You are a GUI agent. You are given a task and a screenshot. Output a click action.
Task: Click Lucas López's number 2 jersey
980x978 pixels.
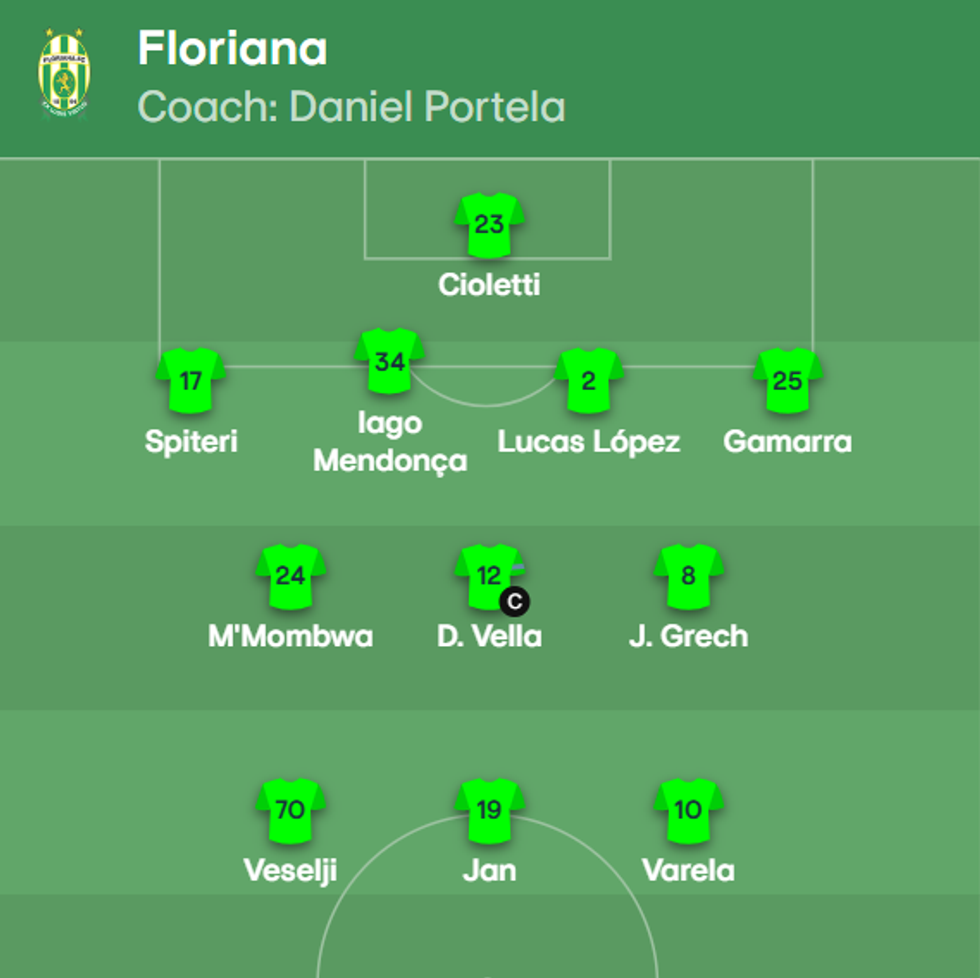click(x=589, y=381)
